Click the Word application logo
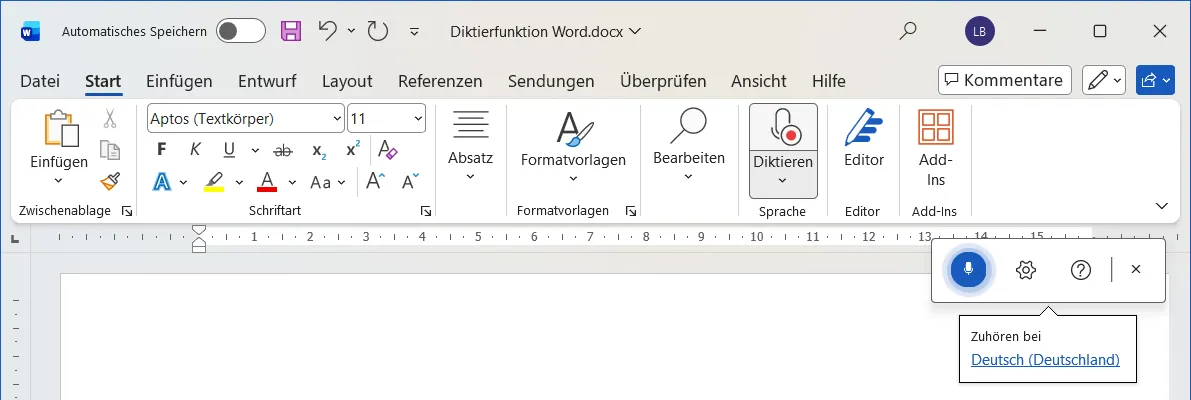The width and height of the screenshot is (1191, 400). 30,31
